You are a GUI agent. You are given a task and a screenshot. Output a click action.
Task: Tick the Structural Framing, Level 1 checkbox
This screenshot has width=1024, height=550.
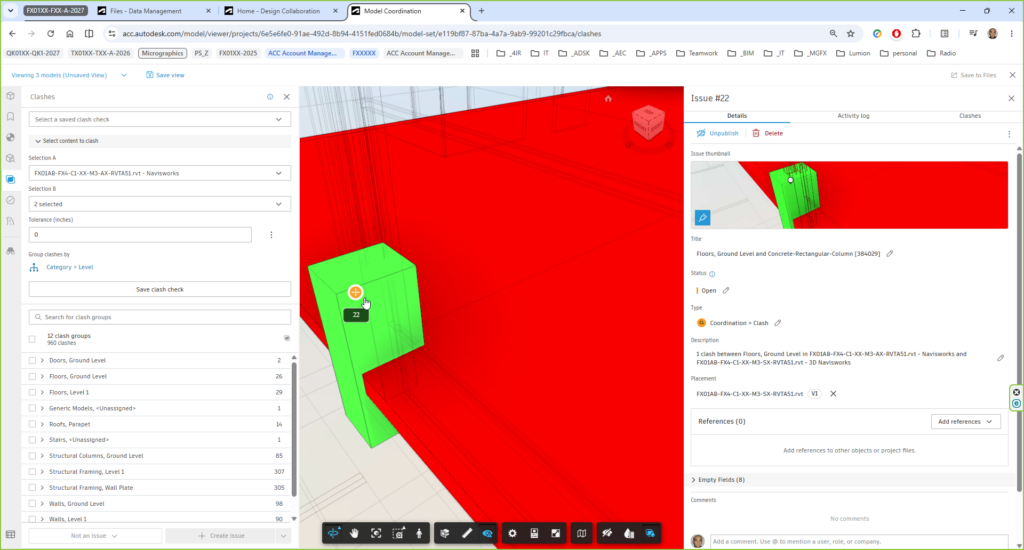[x=32, y=472]
